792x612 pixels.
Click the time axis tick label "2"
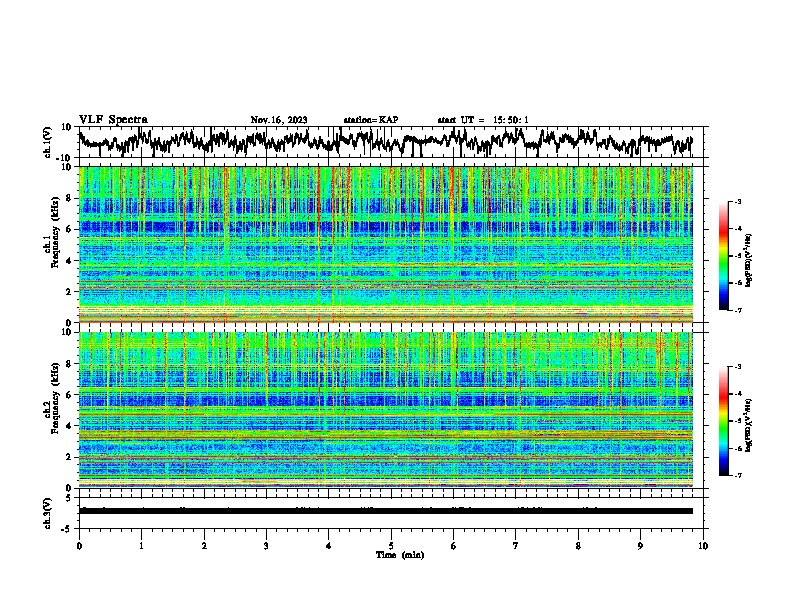click(204, 546)
